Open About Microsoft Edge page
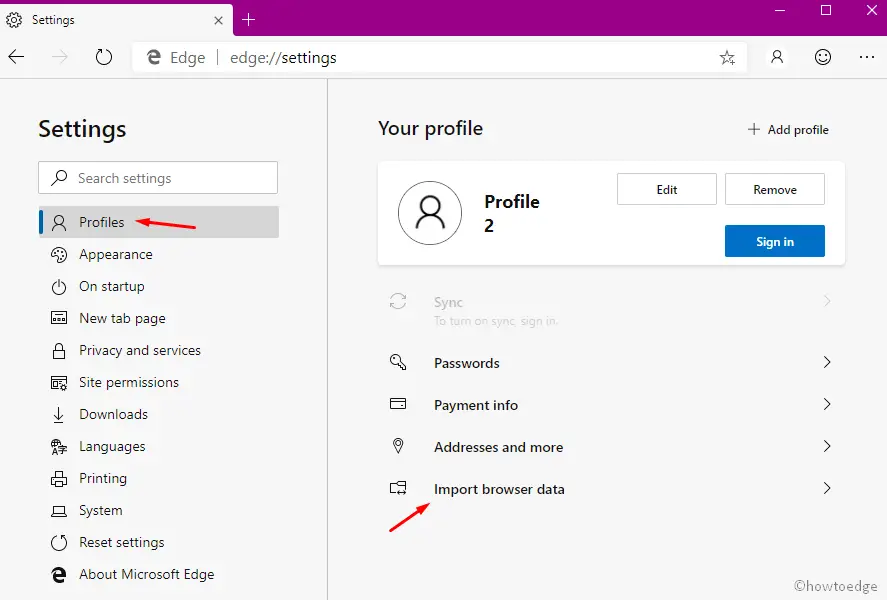This screenshot has height=600, width=887. [146, 575]
